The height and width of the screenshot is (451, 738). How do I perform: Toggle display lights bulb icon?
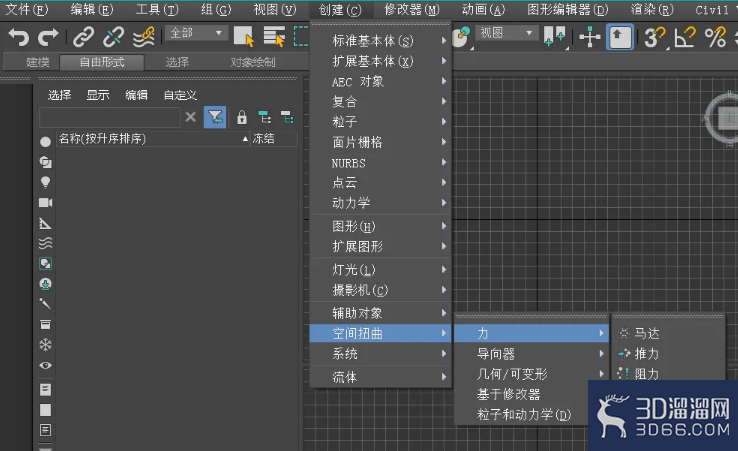pyautogui.click(x=45, y=183)
